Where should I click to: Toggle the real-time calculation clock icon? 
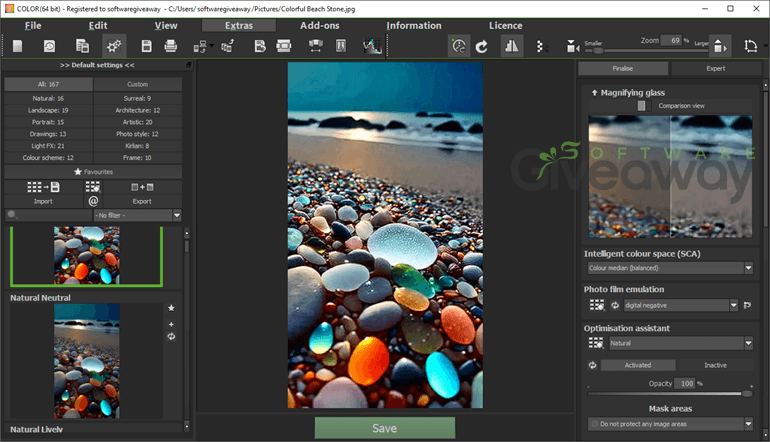459,46
